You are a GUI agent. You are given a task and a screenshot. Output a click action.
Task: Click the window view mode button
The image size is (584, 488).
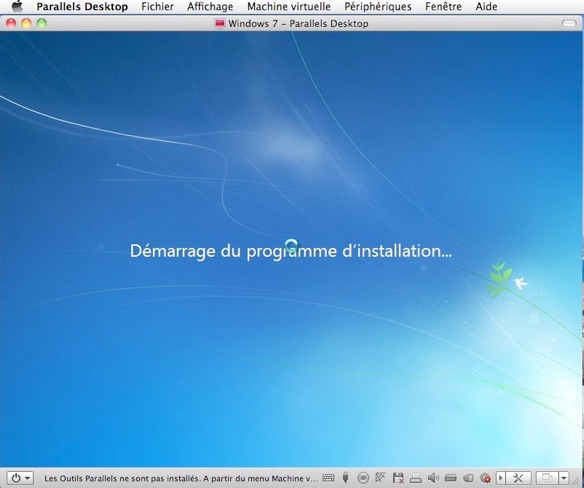[547, 478]
